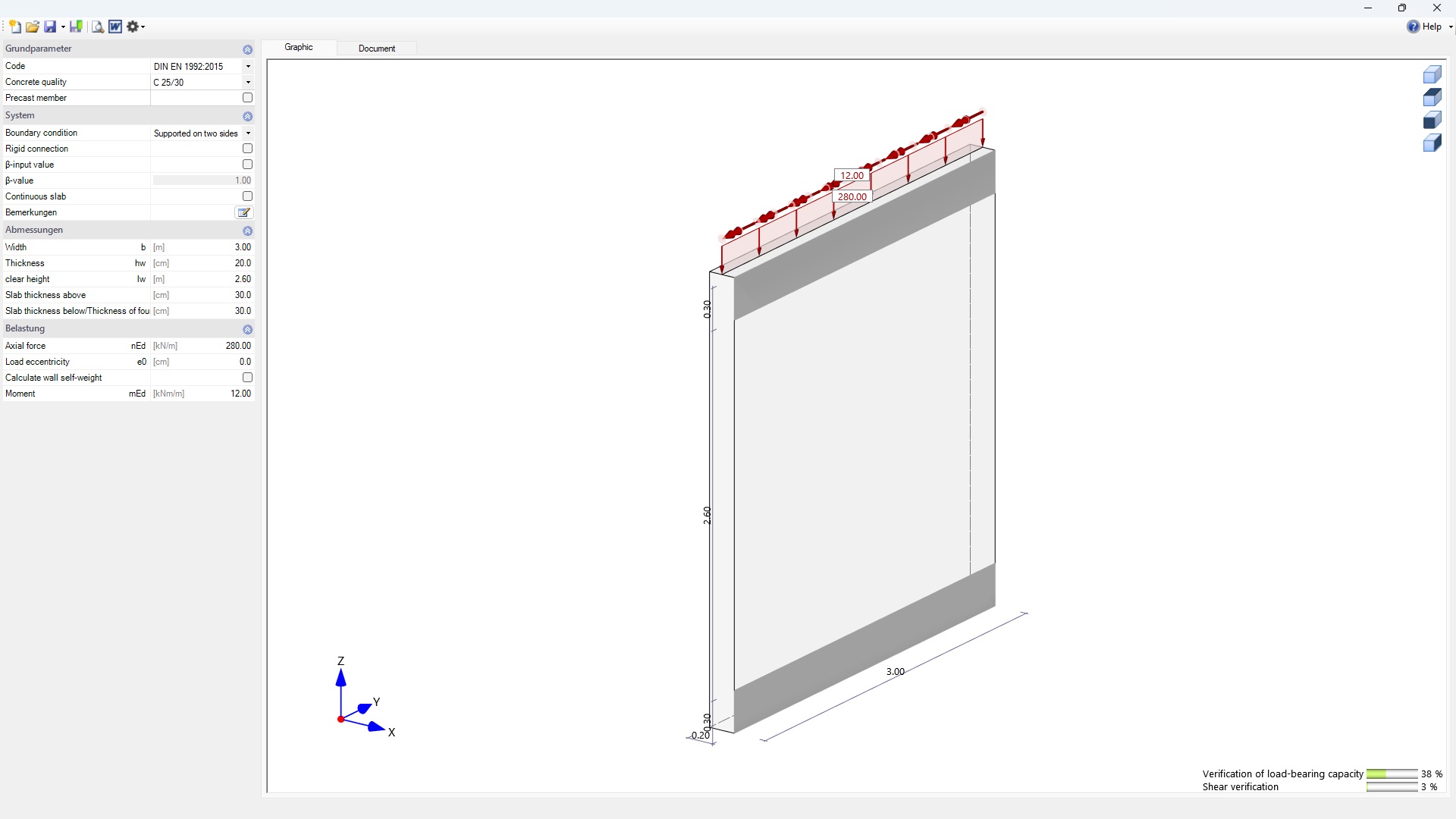Collapse the Abmessungen section
Screen dimensions: 1456x819
pyautogui.click(x=247, y=231)
